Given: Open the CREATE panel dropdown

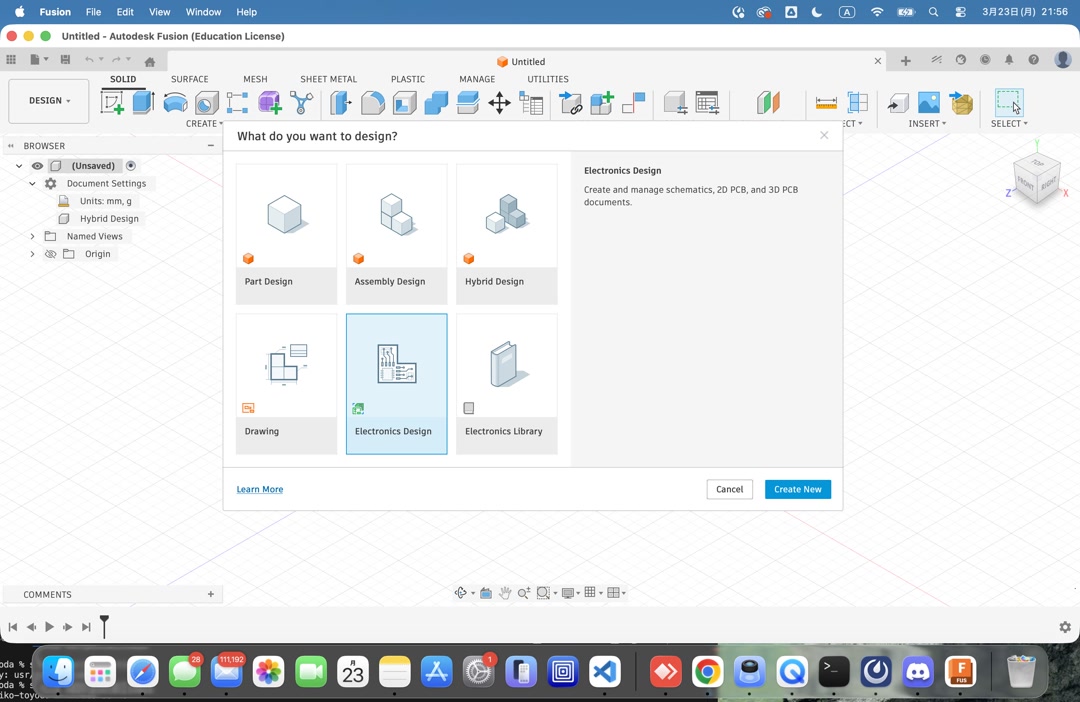Looking at the screenshot, I should (x=204, y=124).
